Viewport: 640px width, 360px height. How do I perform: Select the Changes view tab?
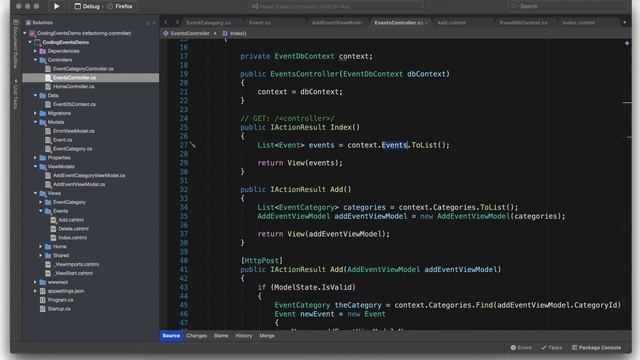click(x=197, y=336)
